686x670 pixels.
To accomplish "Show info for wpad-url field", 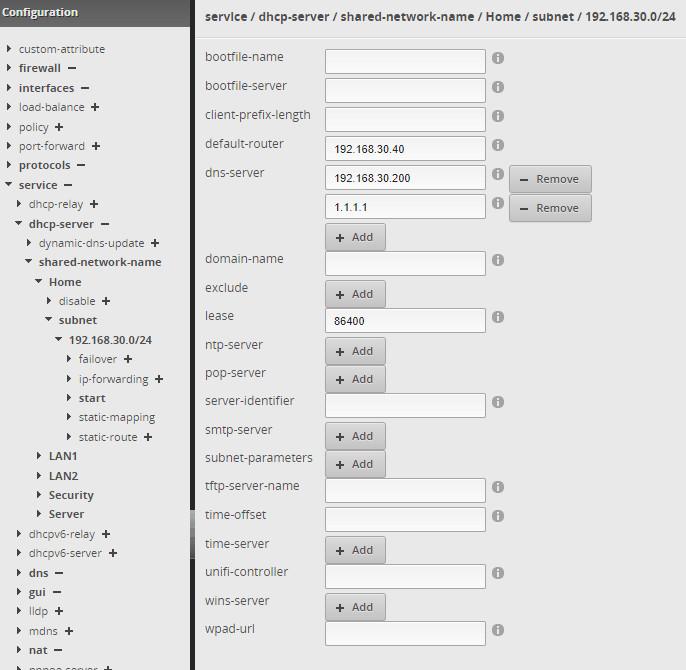I will (x=498, y=630).
